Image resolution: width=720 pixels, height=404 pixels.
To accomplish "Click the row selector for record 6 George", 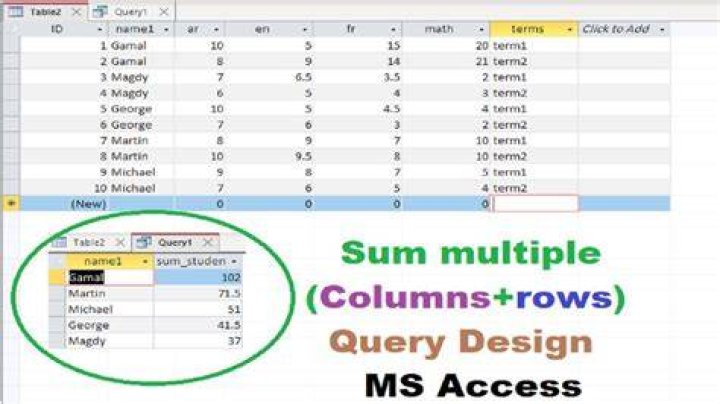I will pyautogui.click(x=11, y=124).
